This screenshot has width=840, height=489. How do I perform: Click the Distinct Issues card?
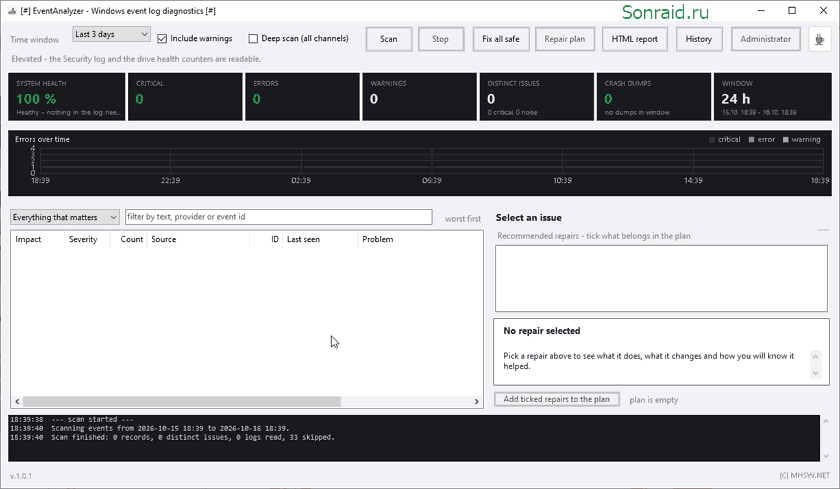[x=537, y=97]
